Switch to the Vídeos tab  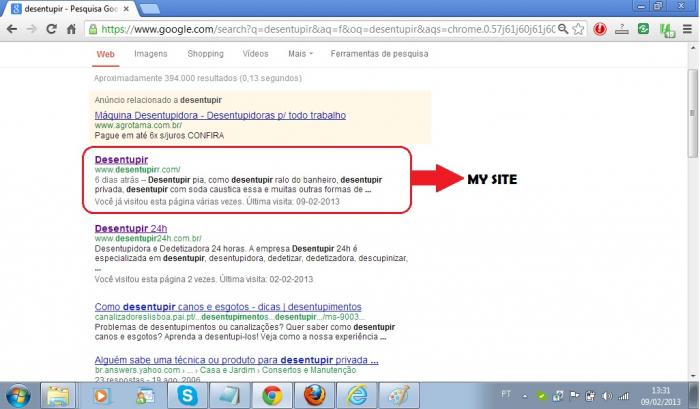coord(255,54)
